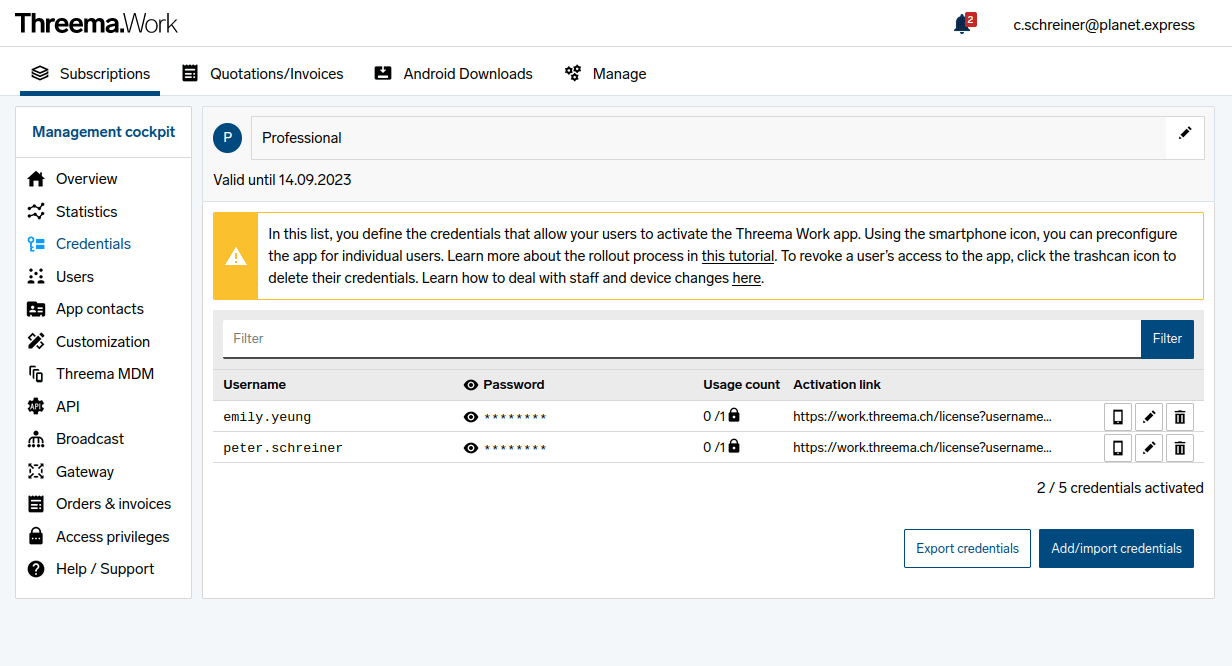This screenshot has height=666, width=1232.
Task: Click the Threema.Work logo
Action: 97,23
